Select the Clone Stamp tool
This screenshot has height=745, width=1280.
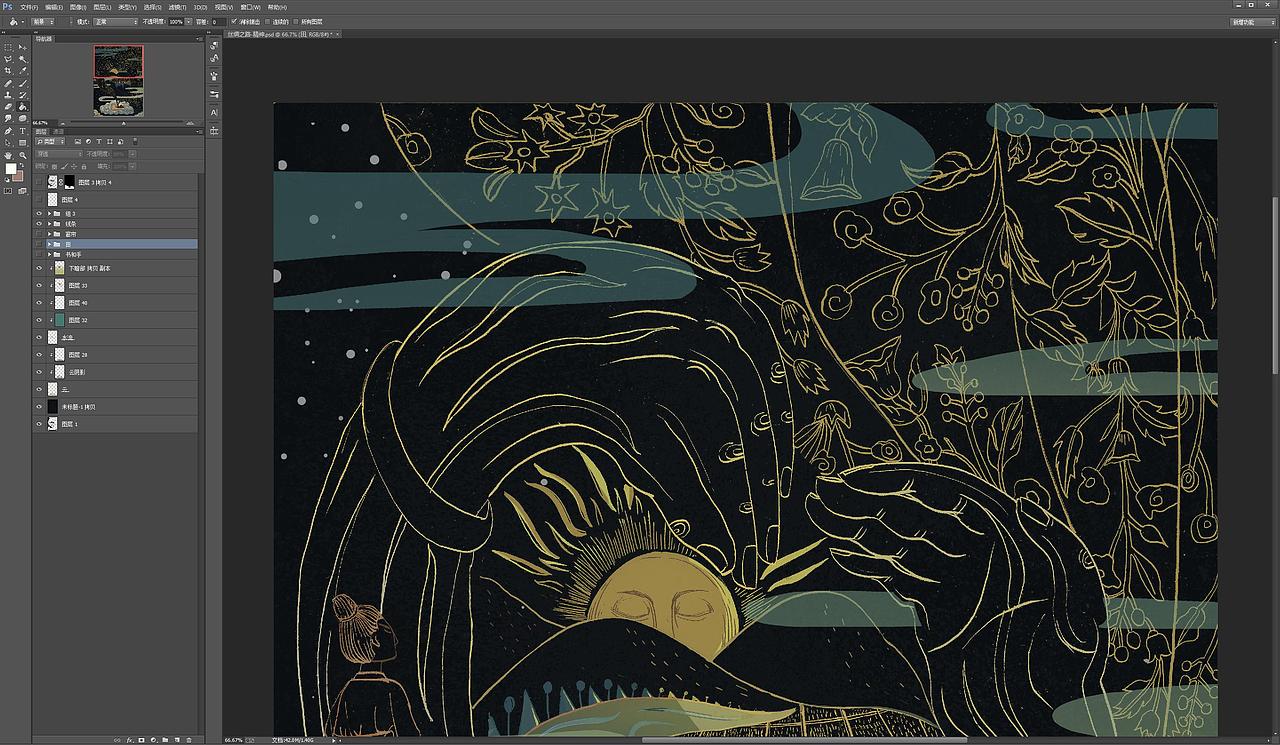8,95
